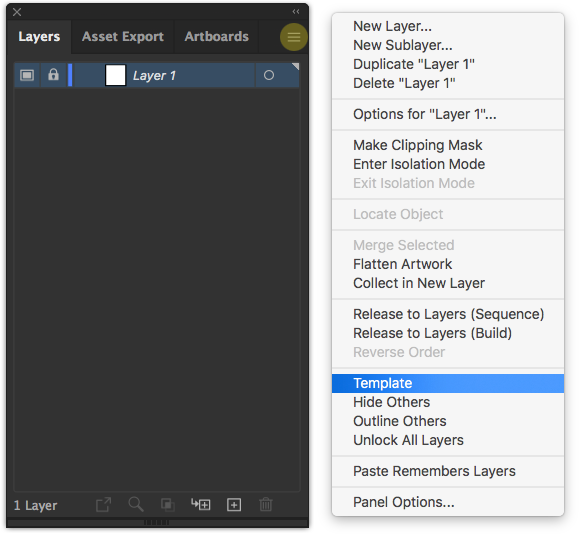Click Layer 1 selection indicator corner
The height and width of the screenshot is (538, 581).
coord(295,66)
